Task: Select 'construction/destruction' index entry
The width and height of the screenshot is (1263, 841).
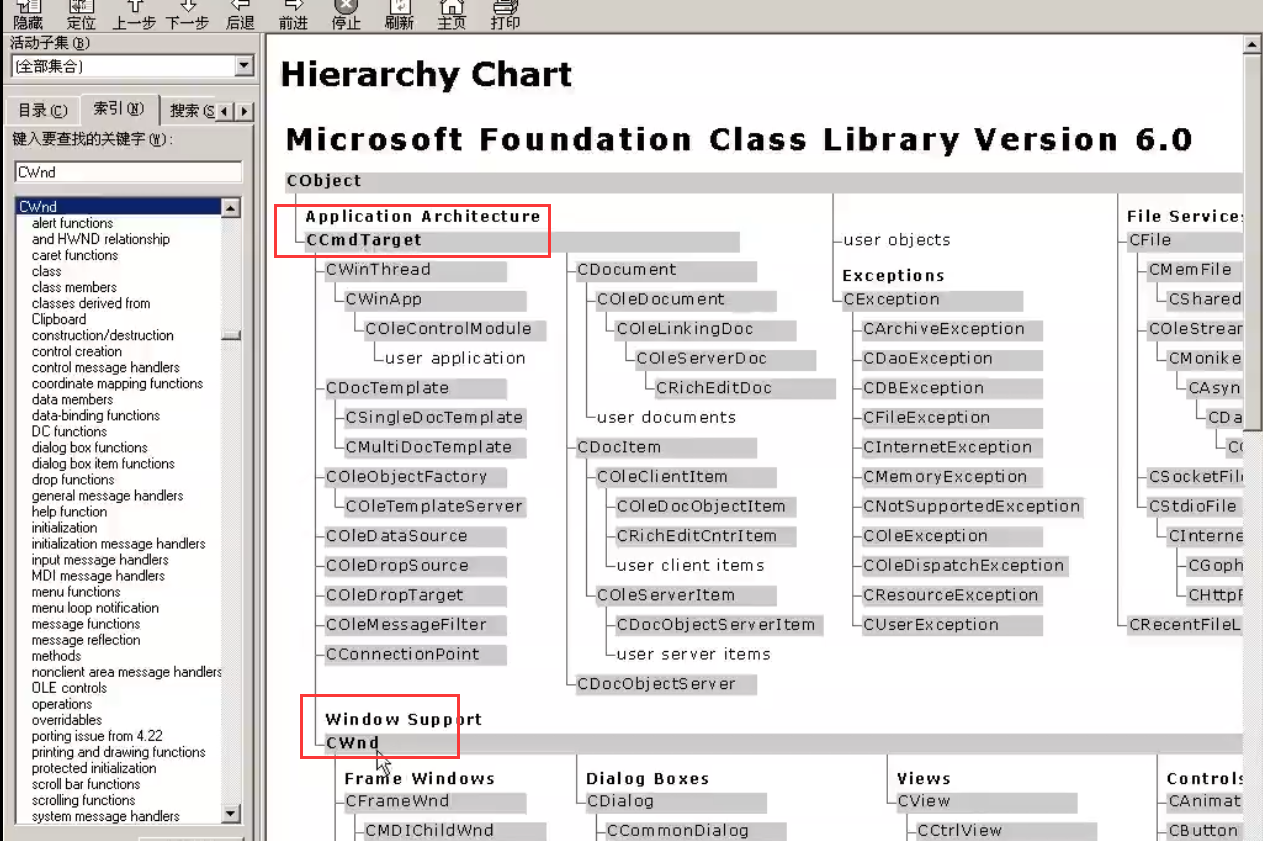Action: 102,335
